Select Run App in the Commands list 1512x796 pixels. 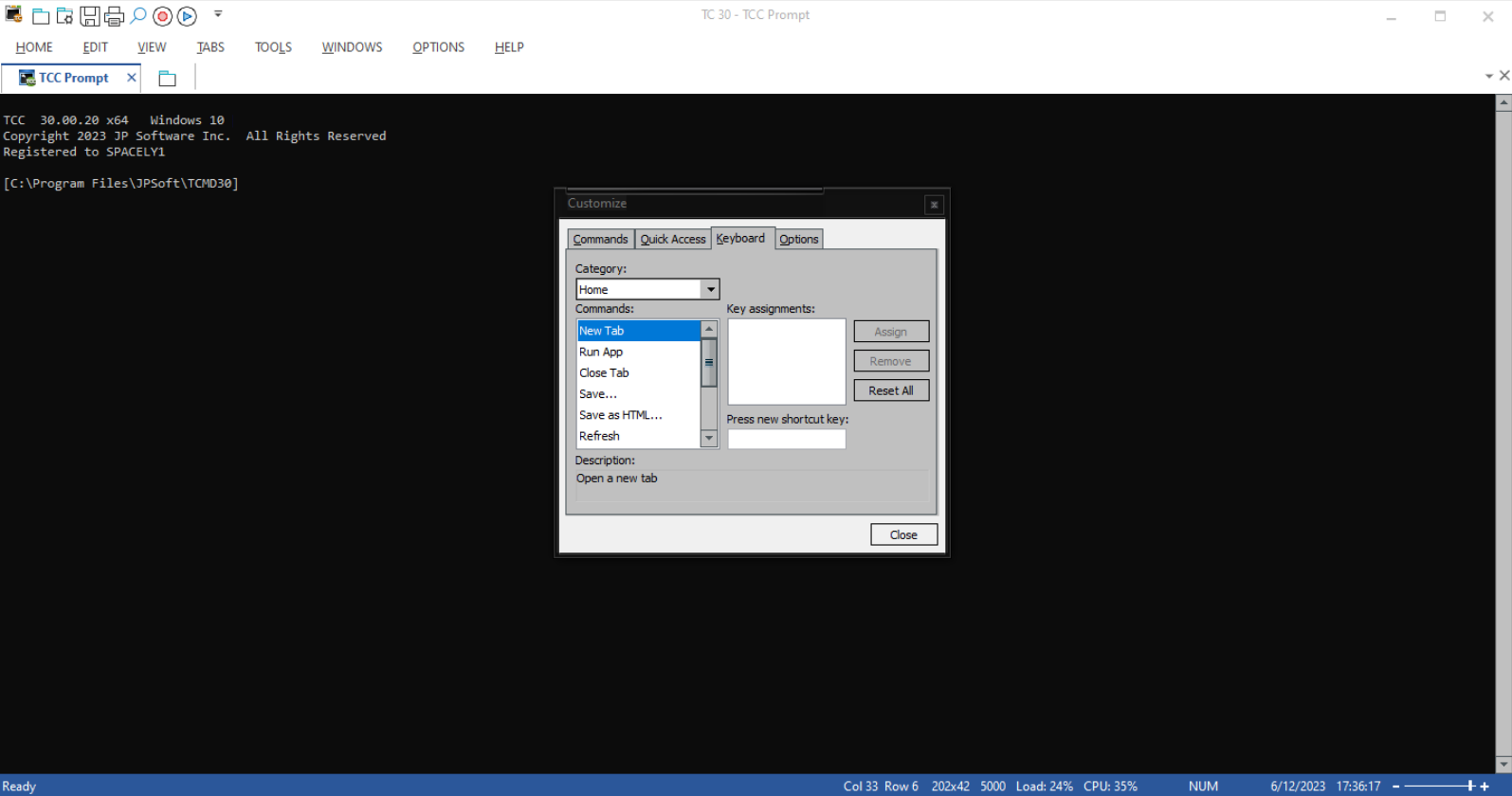pos(638,352)
